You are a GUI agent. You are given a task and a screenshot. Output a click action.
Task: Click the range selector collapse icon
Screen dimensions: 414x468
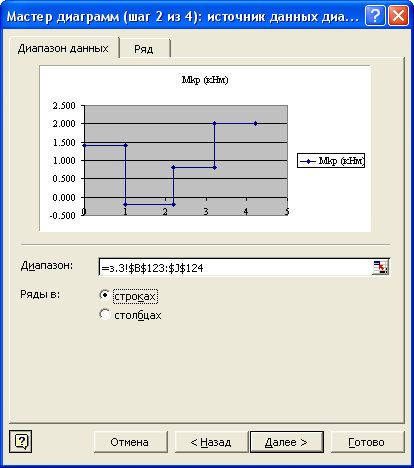(380, 267)
